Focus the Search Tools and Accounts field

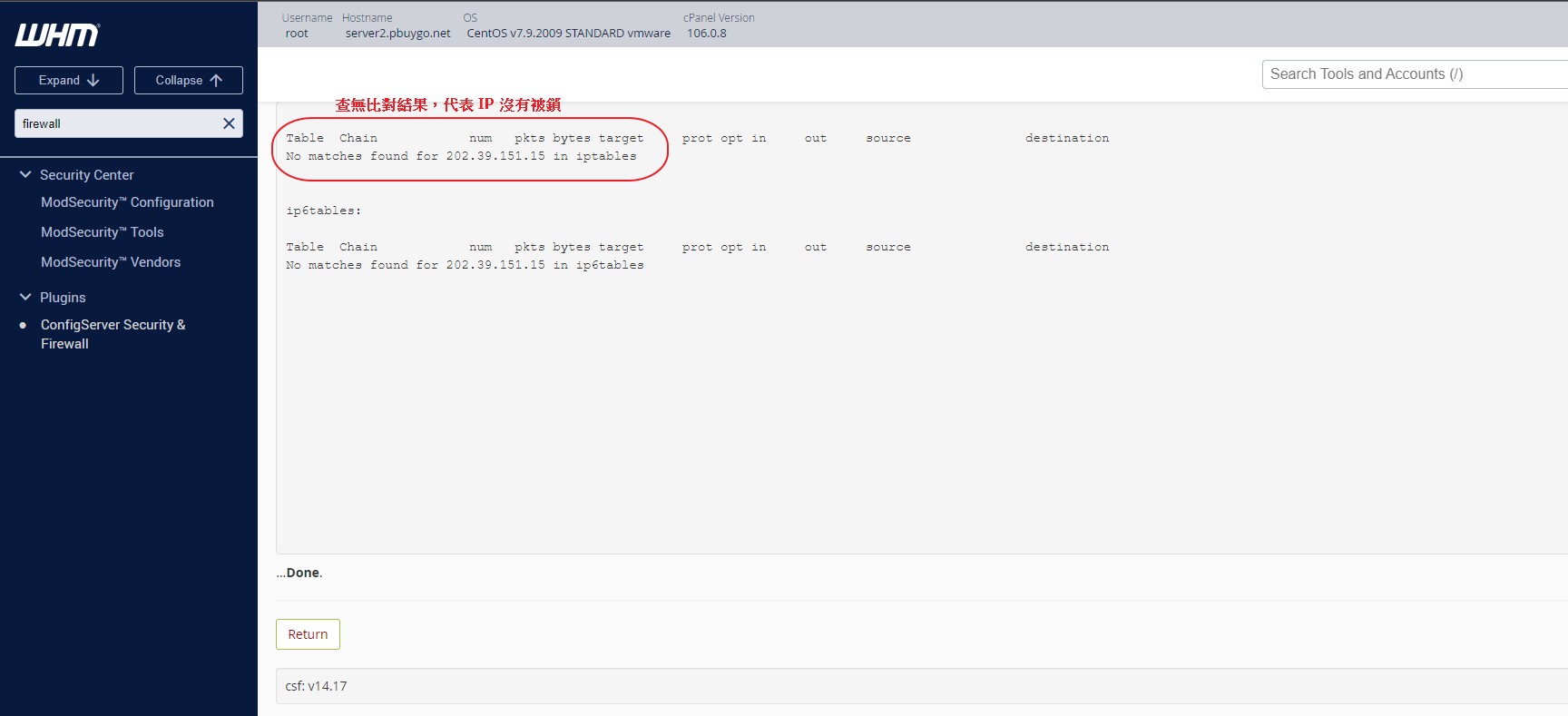tap(1411, 74)
